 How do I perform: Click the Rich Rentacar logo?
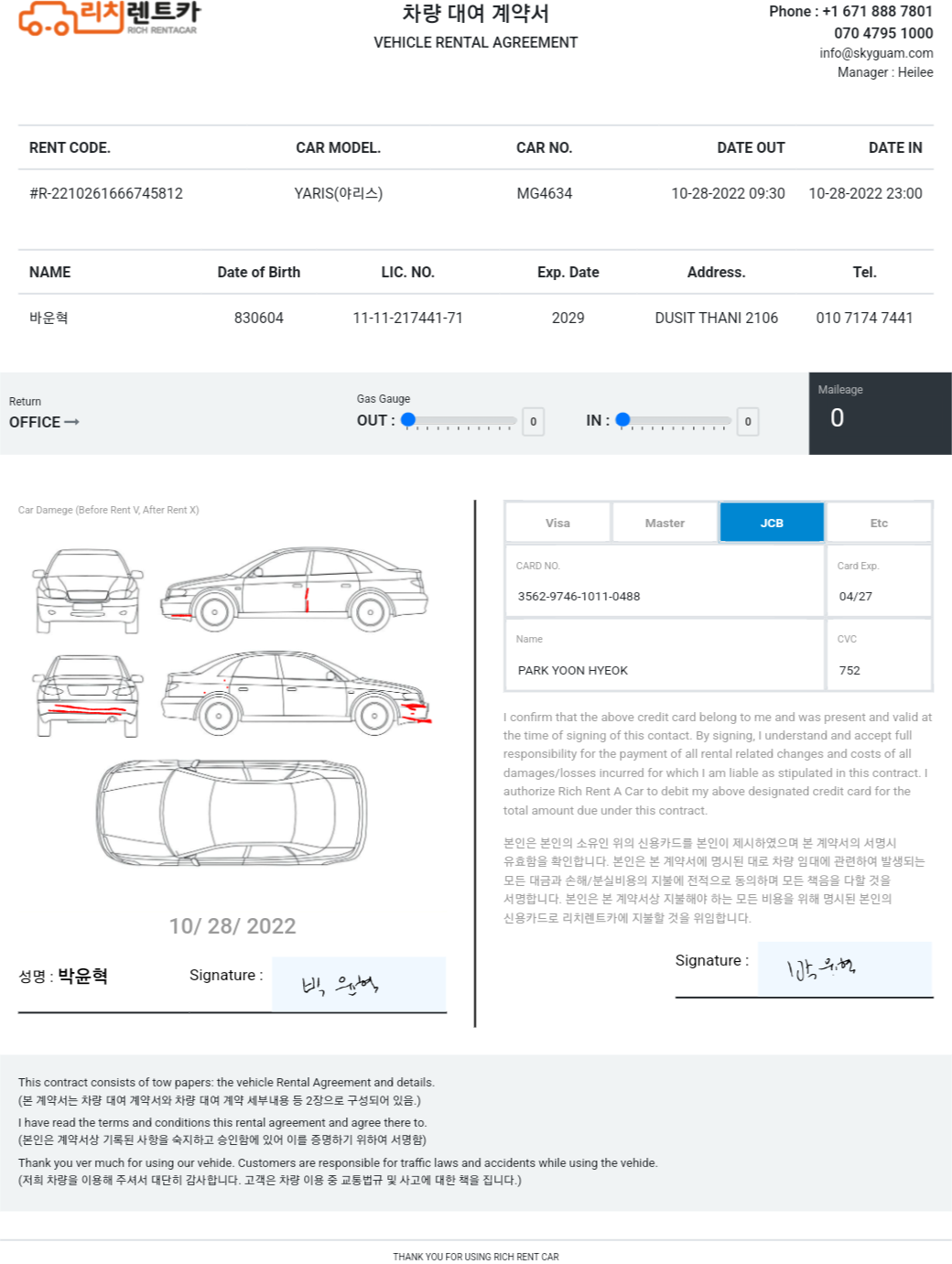click(110, 18)
